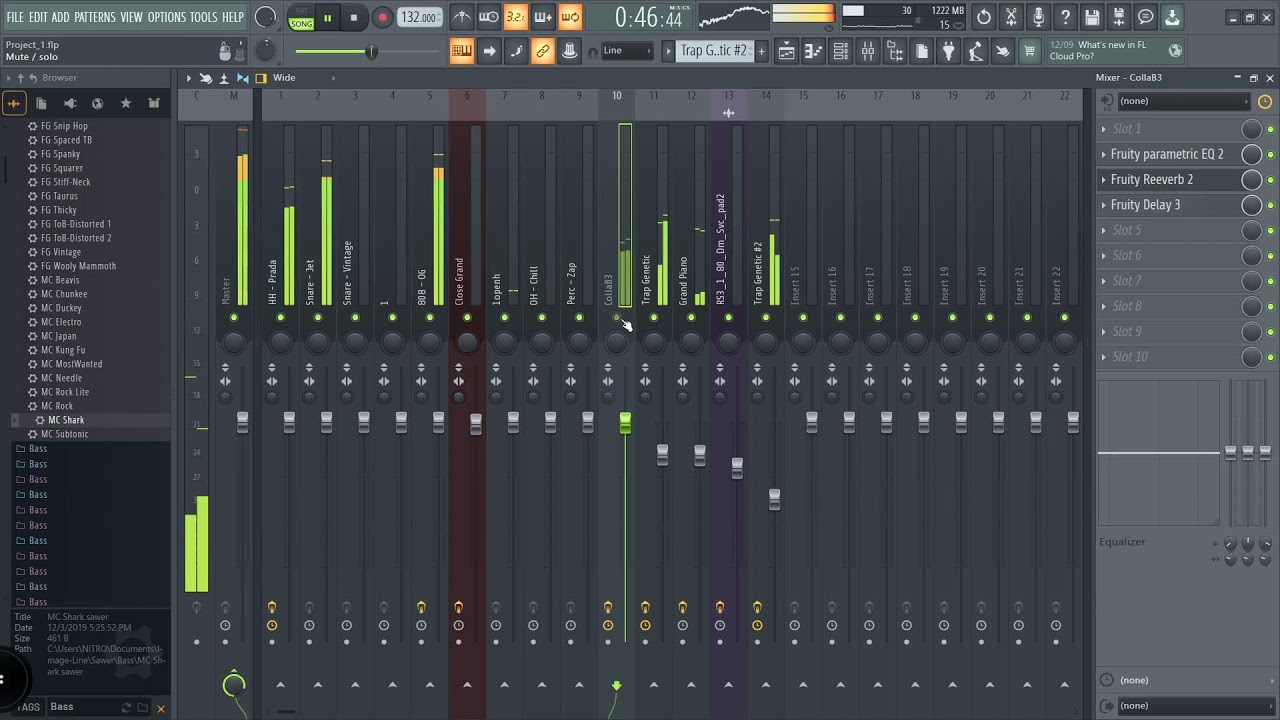Open the TOOLS menu
This screenshot has width=1280, height=720.
point(203,17)
